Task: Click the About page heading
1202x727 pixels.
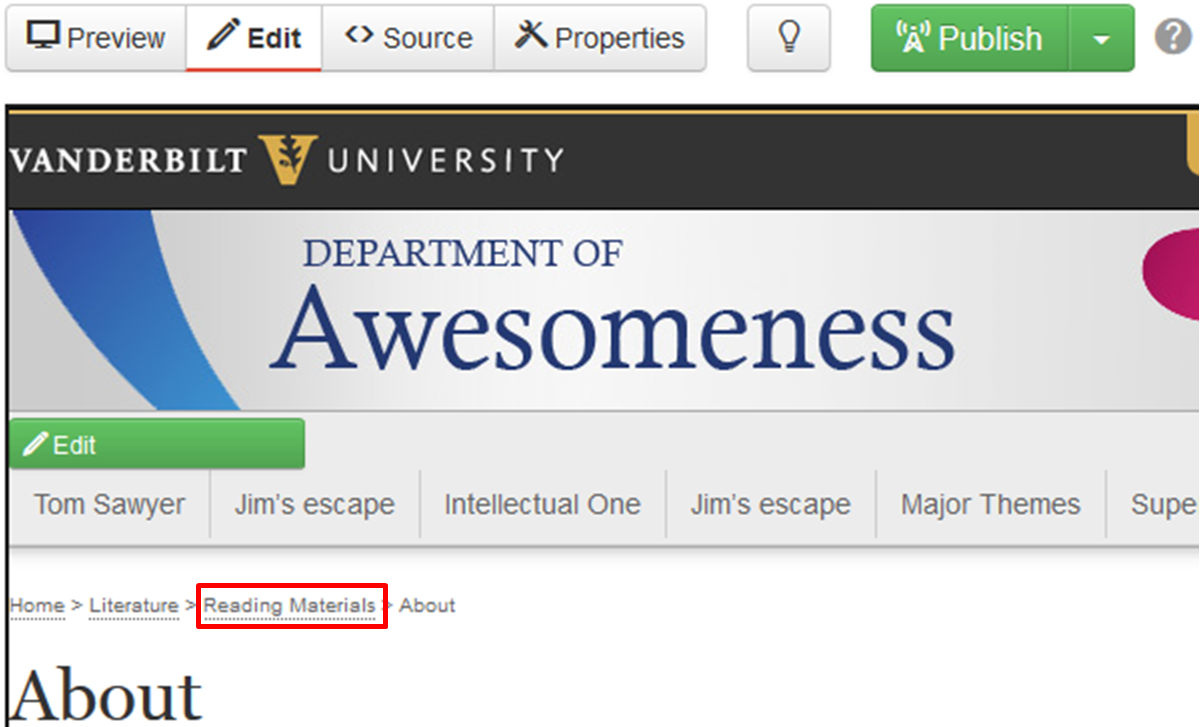Action: (107, 694)
